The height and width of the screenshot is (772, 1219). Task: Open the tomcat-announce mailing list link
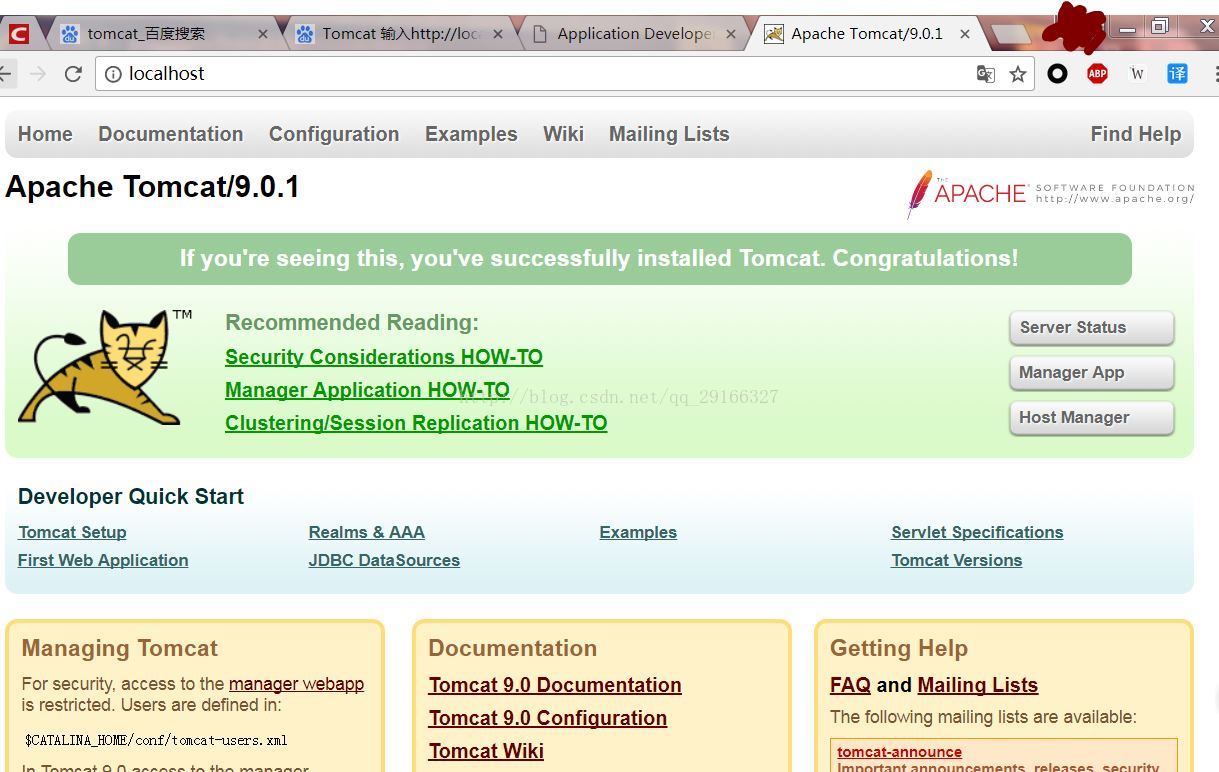click(899, 752)
